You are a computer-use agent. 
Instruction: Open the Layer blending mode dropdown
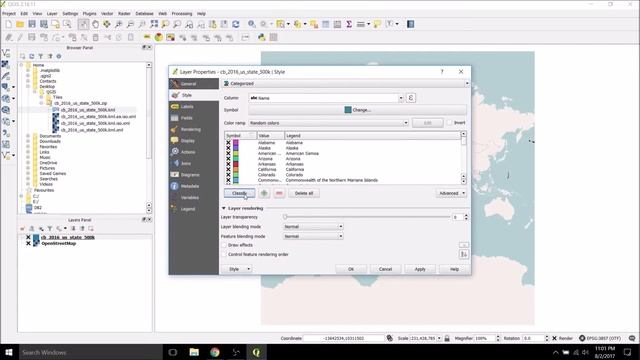(313, 227)
